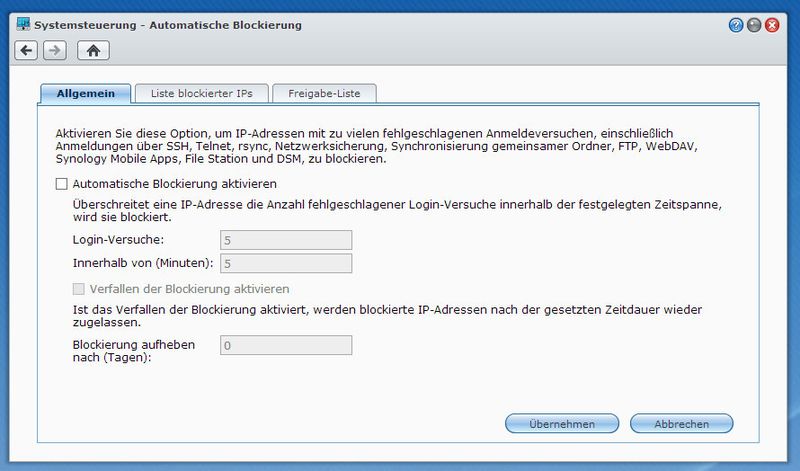
Task: Focus the Login-Versuche input field
Action: [x=286, y=240]
